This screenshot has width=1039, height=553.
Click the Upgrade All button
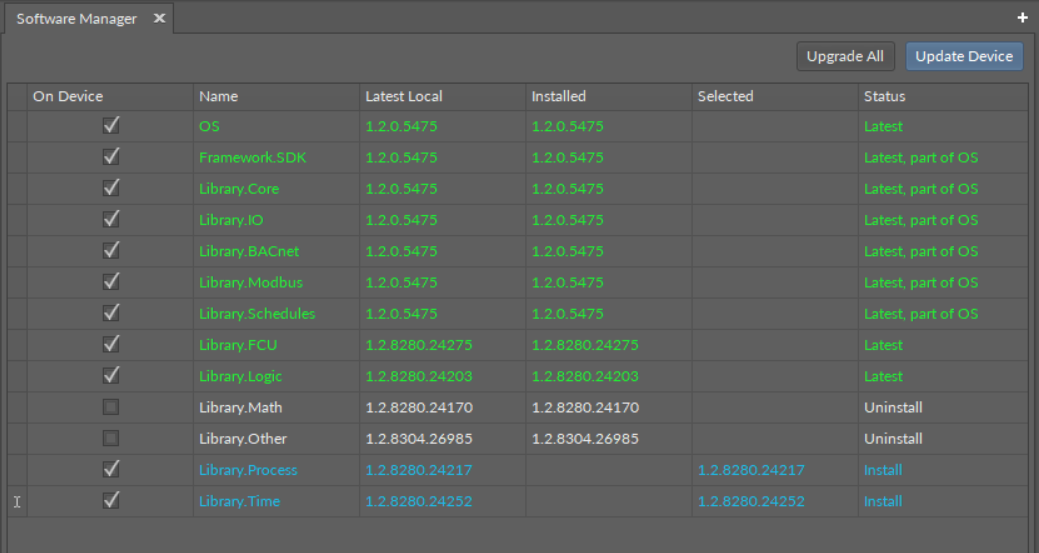click(x=844, y=57)
